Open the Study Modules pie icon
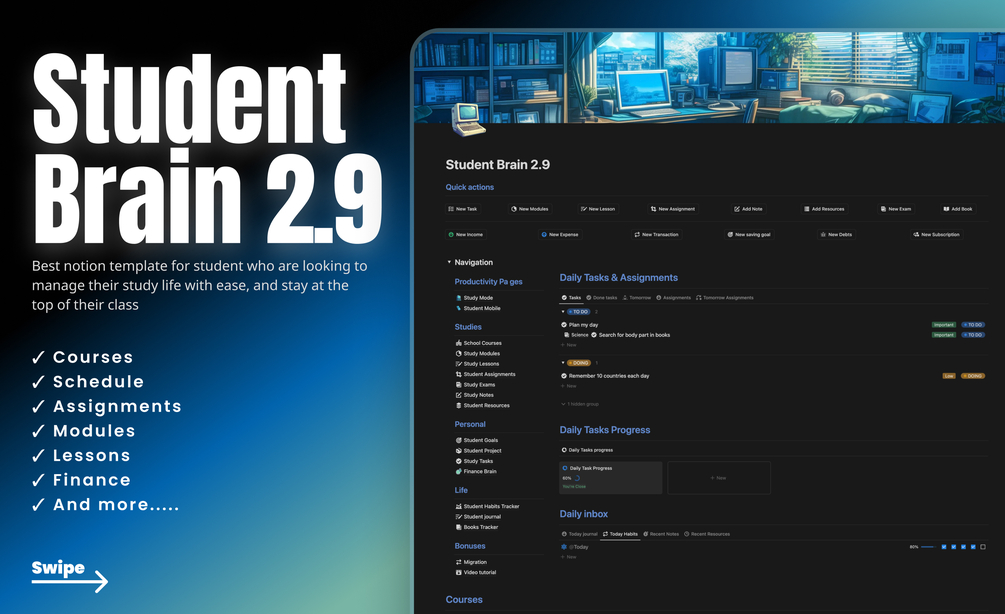The width and height of the screenshot is (1005, 614). pos(458,353)
